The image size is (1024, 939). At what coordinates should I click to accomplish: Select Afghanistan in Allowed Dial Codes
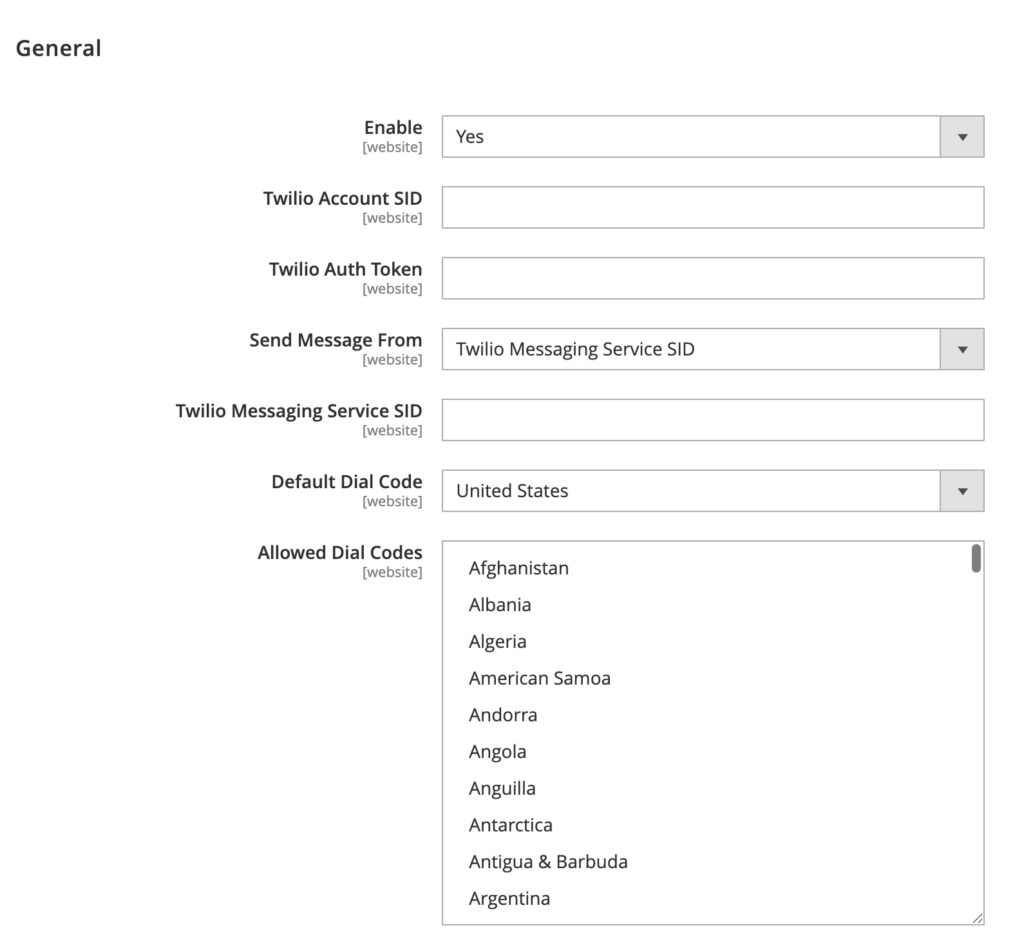(519, 568)
